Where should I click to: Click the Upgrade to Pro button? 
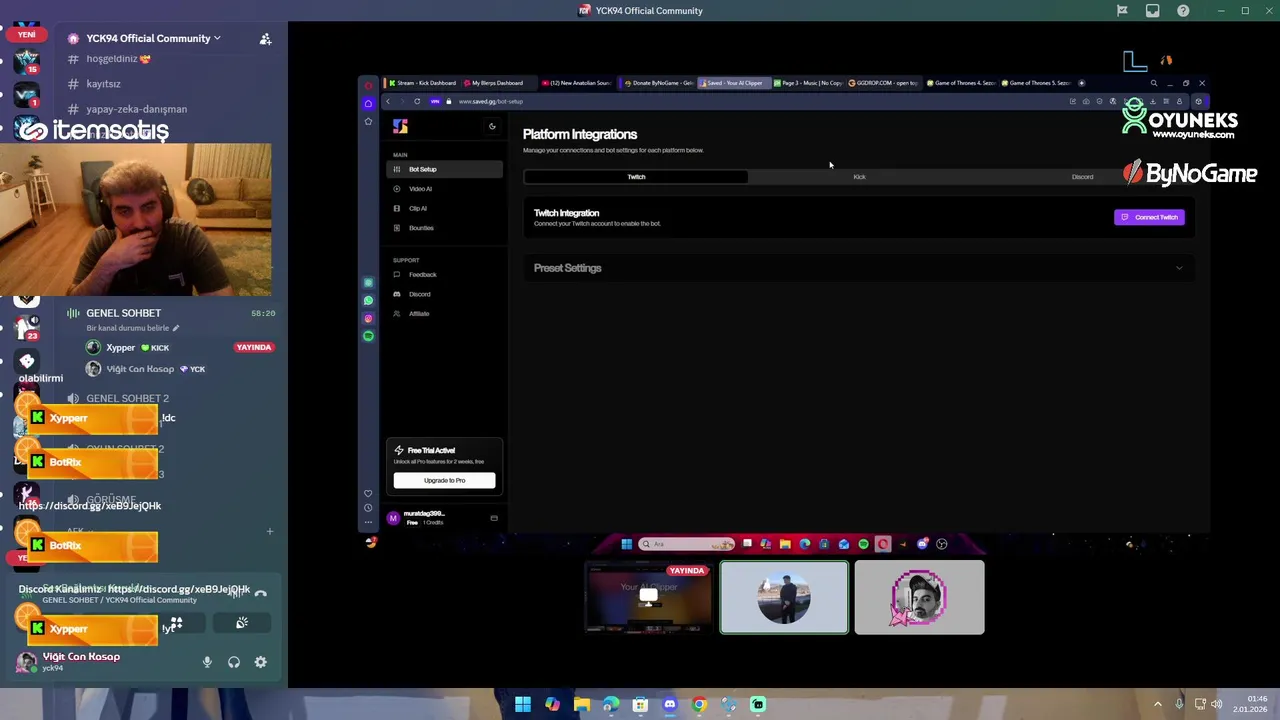click(444, 480)
